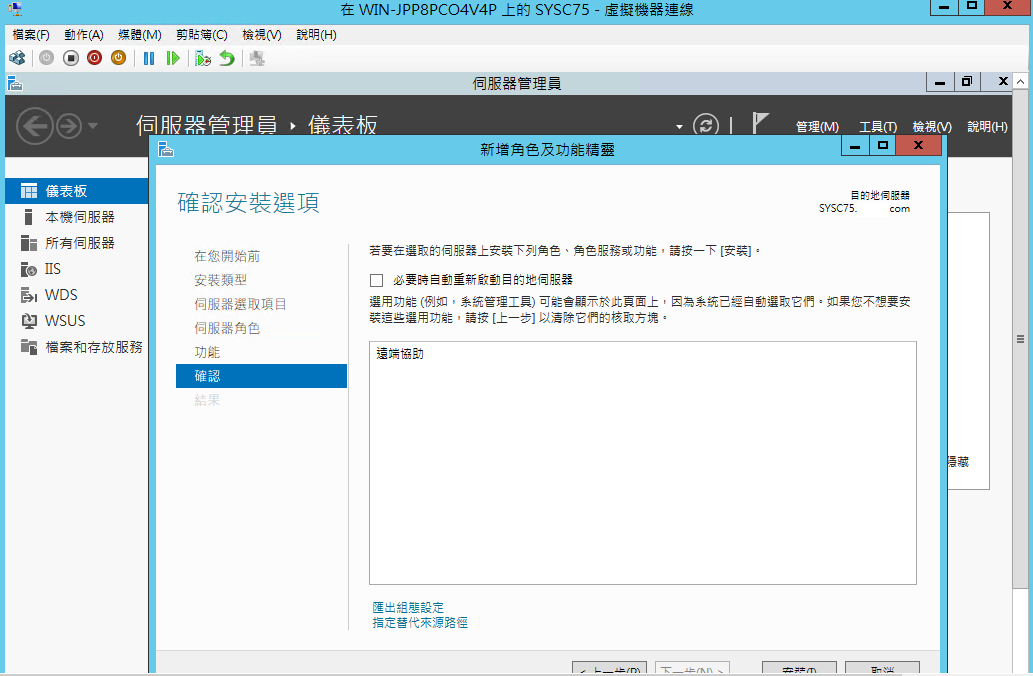Click the 確認安裝選項 heading
Image resolution: width=1033 pixels, height=676 pixels.
pyautogui.click(x=248, y=202)
